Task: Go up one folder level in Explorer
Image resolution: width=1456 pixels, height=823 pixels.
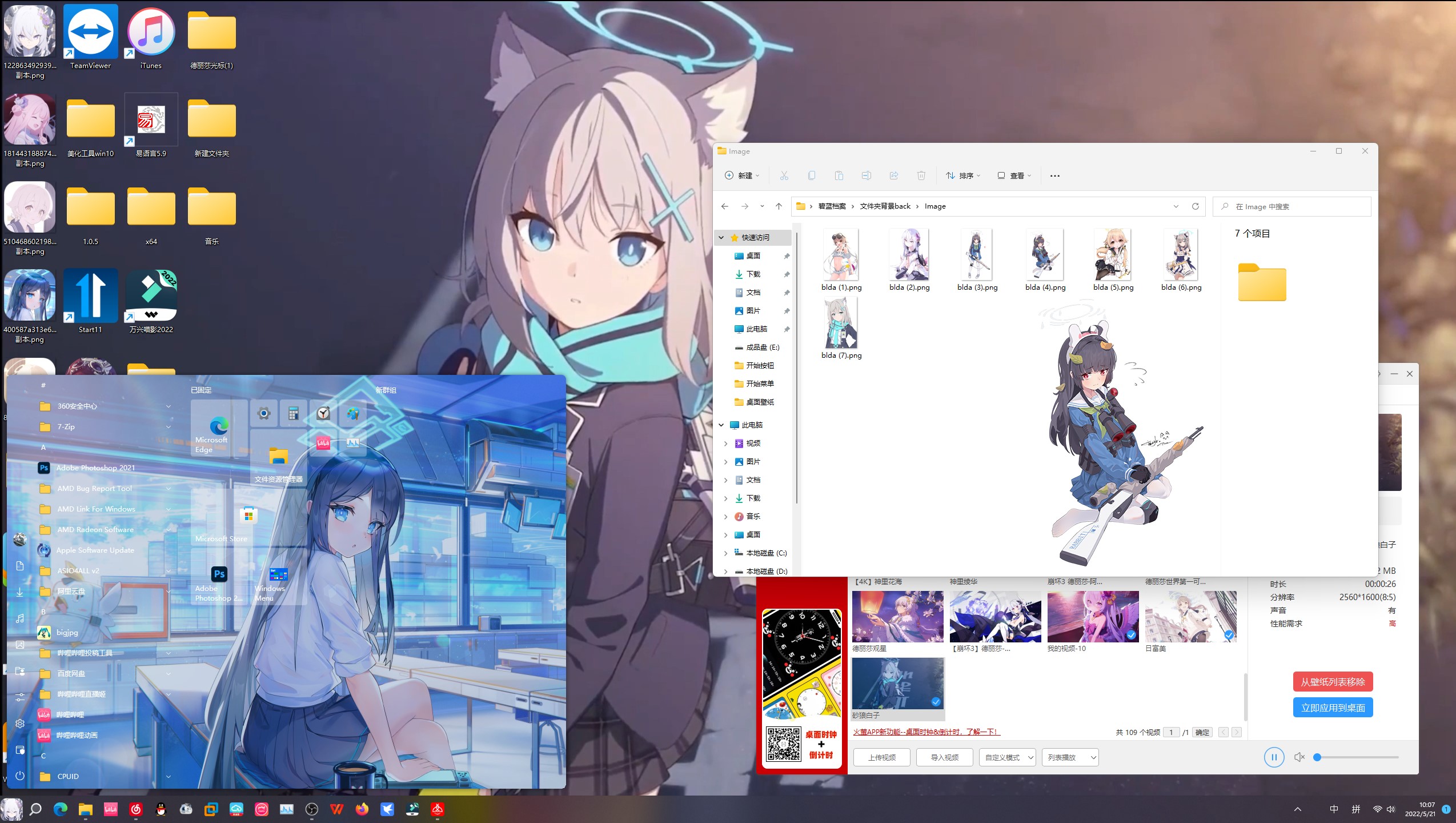Action: pyautogui.click(x=779, y=206)
